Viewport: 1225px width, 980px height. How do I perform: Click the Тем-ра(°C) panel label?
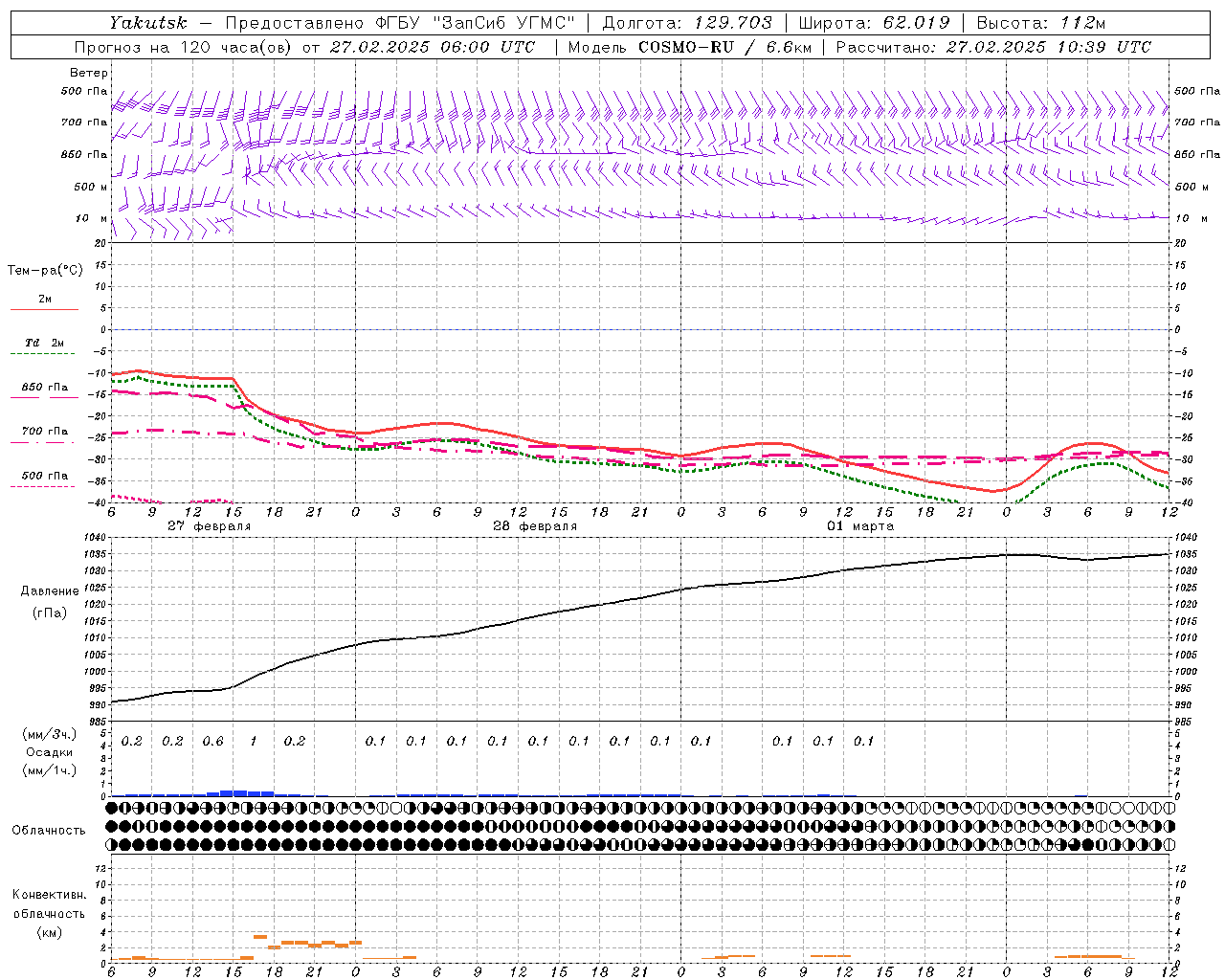tap(45, 271)
